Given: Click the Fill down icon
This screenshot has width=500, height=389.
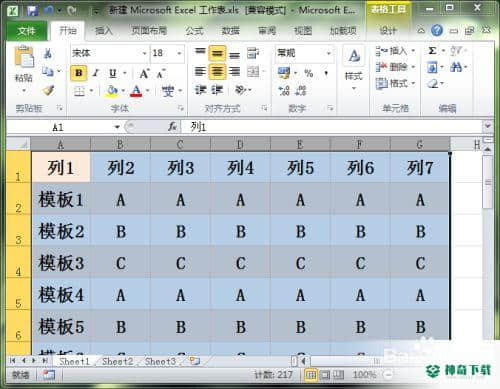Looking at the screenshot, I should pyautogui.click(x=432, y=68).
